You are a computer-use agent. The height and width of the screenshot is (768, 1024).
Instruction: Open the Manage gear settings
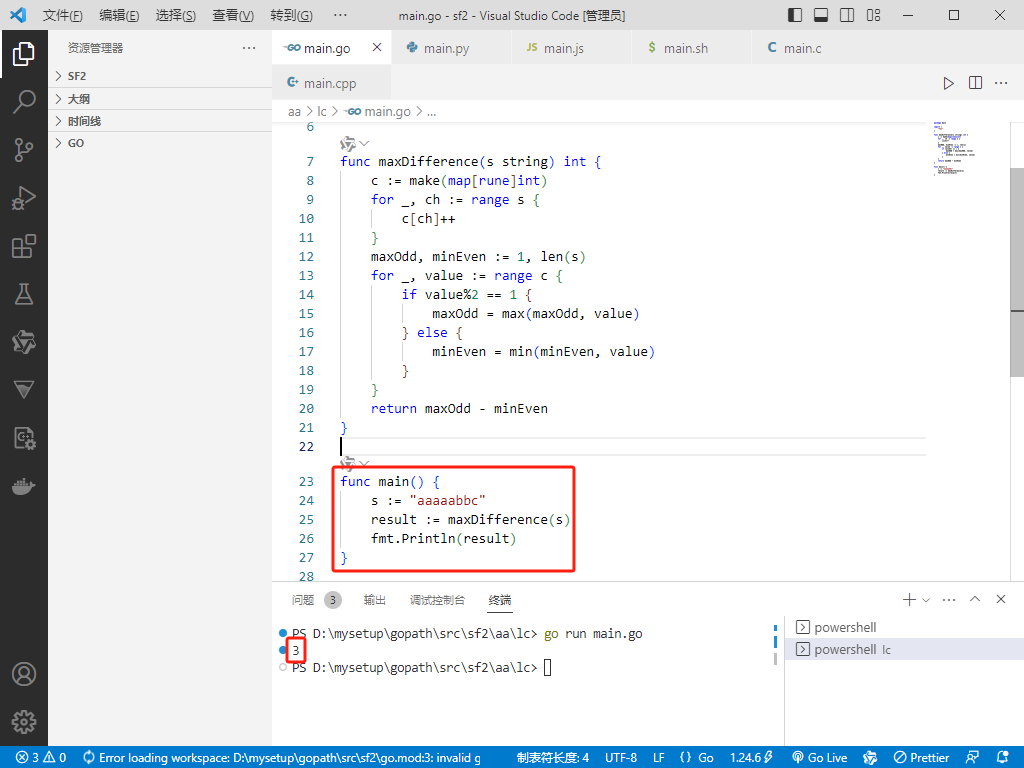(x=24, y=722)
